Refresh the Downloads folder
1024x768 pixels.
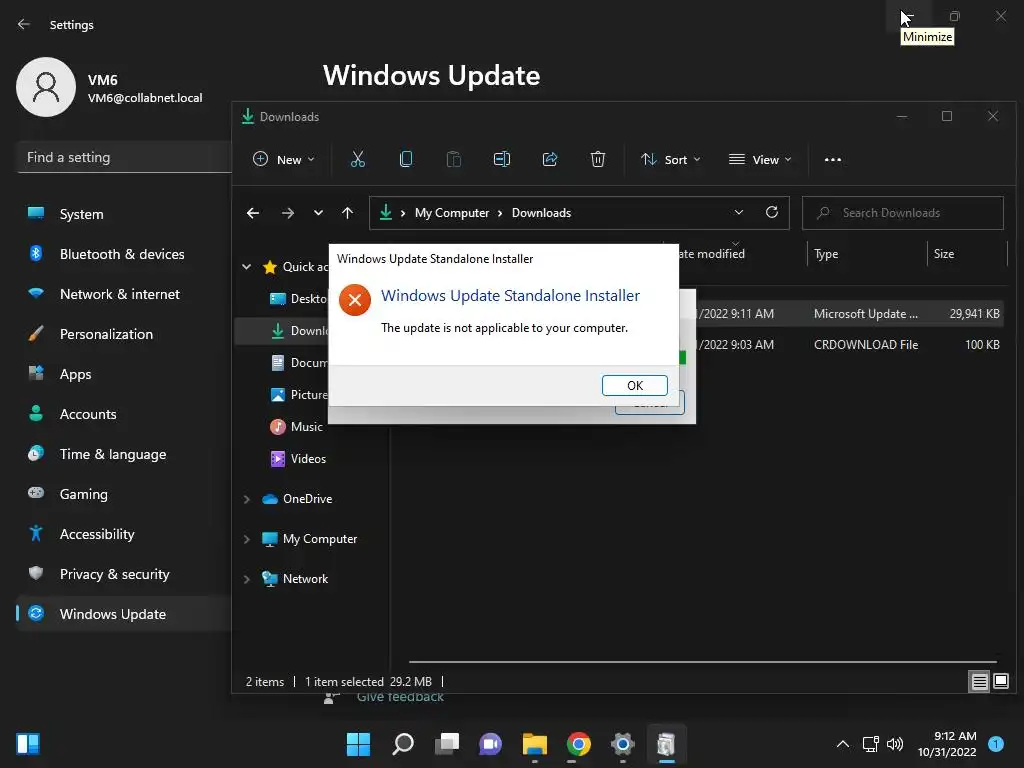(772, 212)
